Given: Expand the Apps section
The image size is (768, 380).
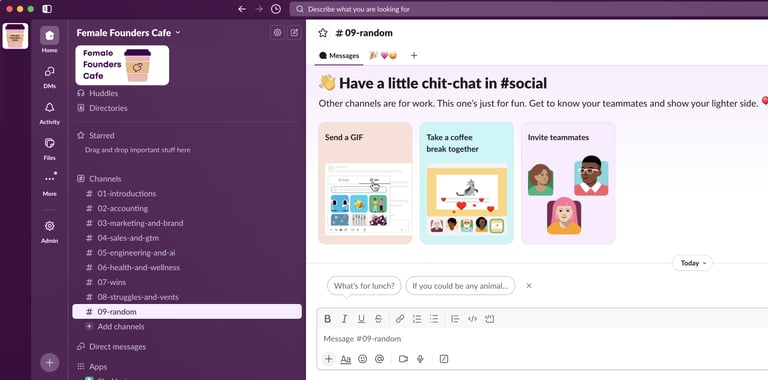Looking at the screenshot, I should tap(98, 366).
